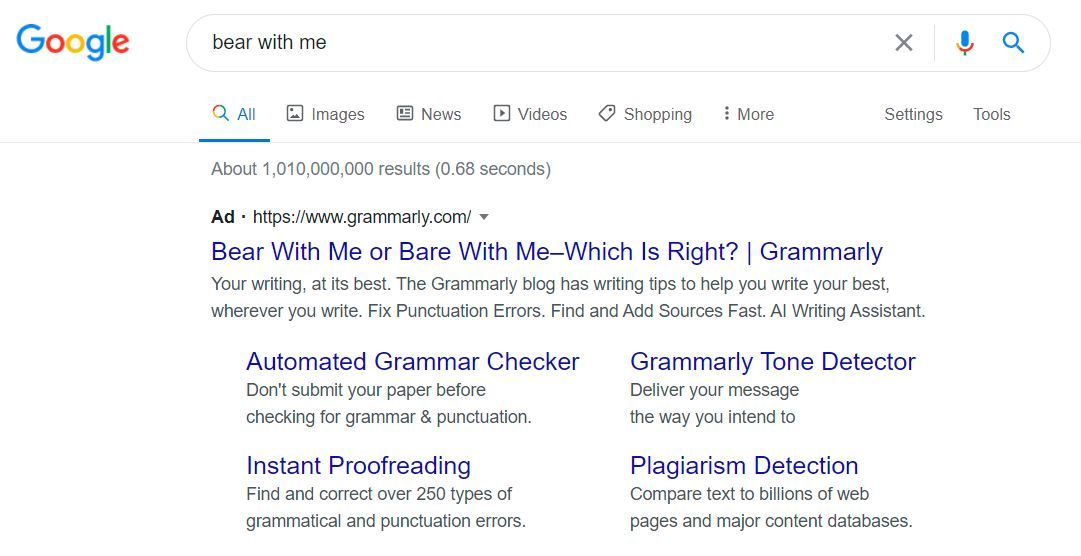Click the Videos tab play icon
The height and width of the screenshot is (556, 1081).
point(501,113)
